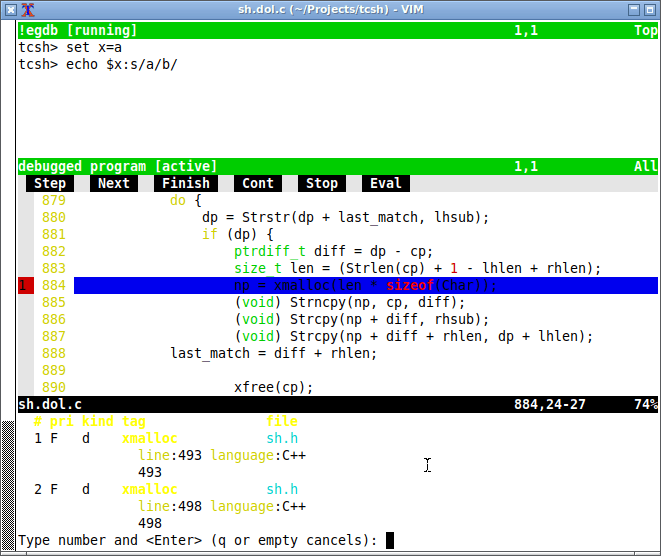This screenshot has width=661, height=556.
Task: Click 'xfree(cp);' on line 890
Action: (274, 387)
